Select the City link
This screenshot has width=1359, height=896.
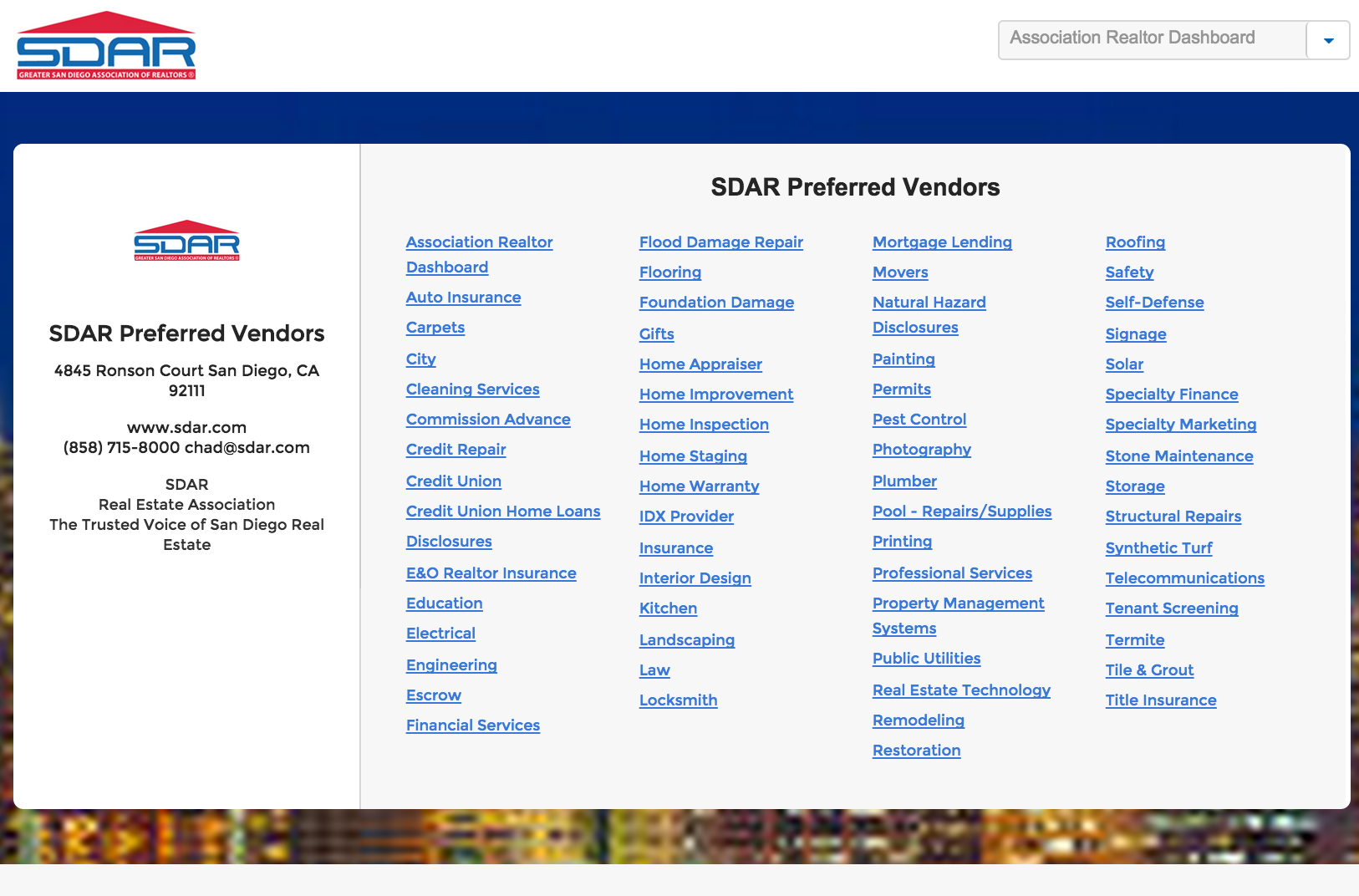pos(420,359)
